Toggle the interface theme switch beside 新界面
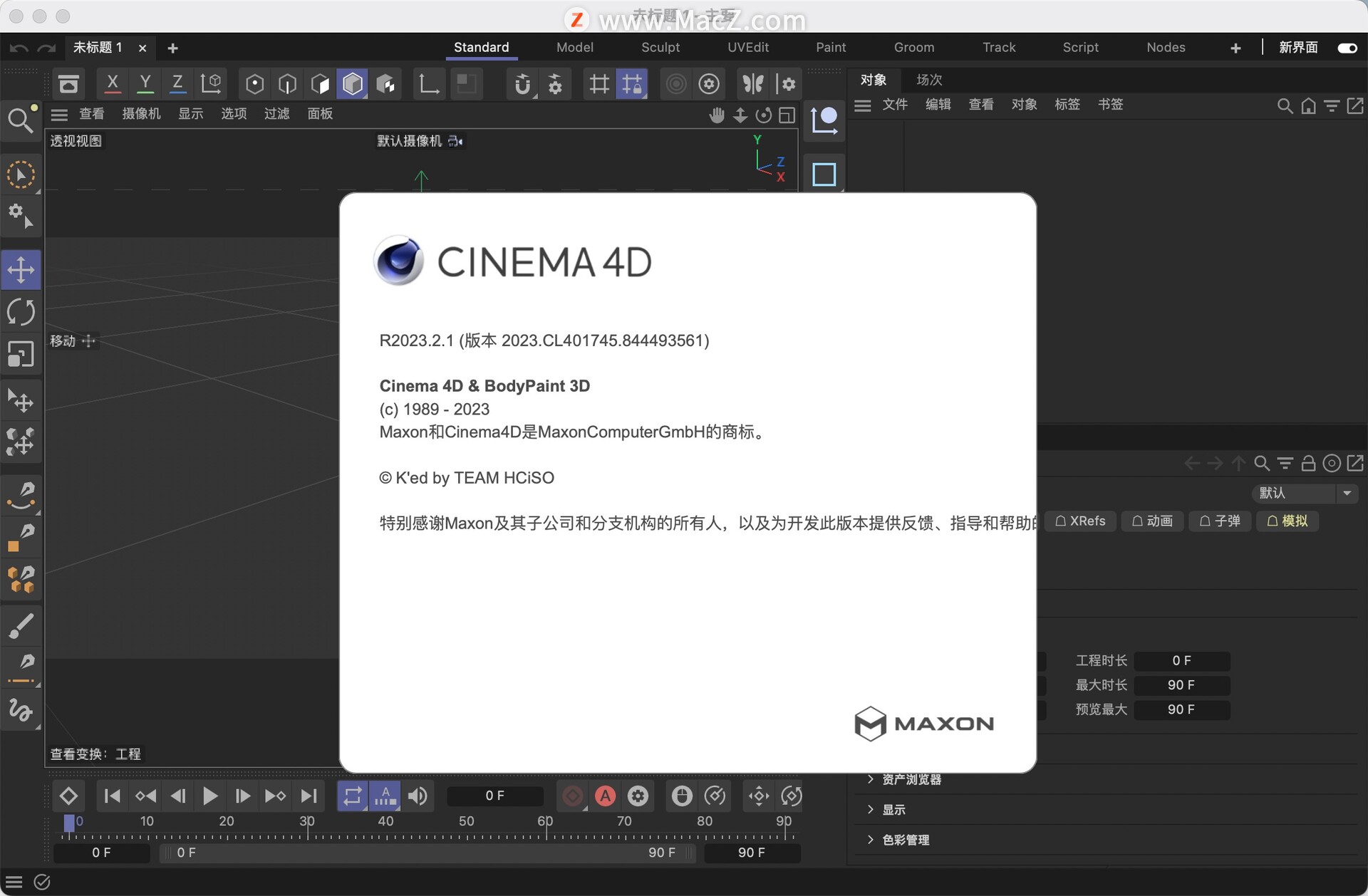The width and height of the screenshot is (1368, 896). pyautogui.click(x=1345, y=48)
